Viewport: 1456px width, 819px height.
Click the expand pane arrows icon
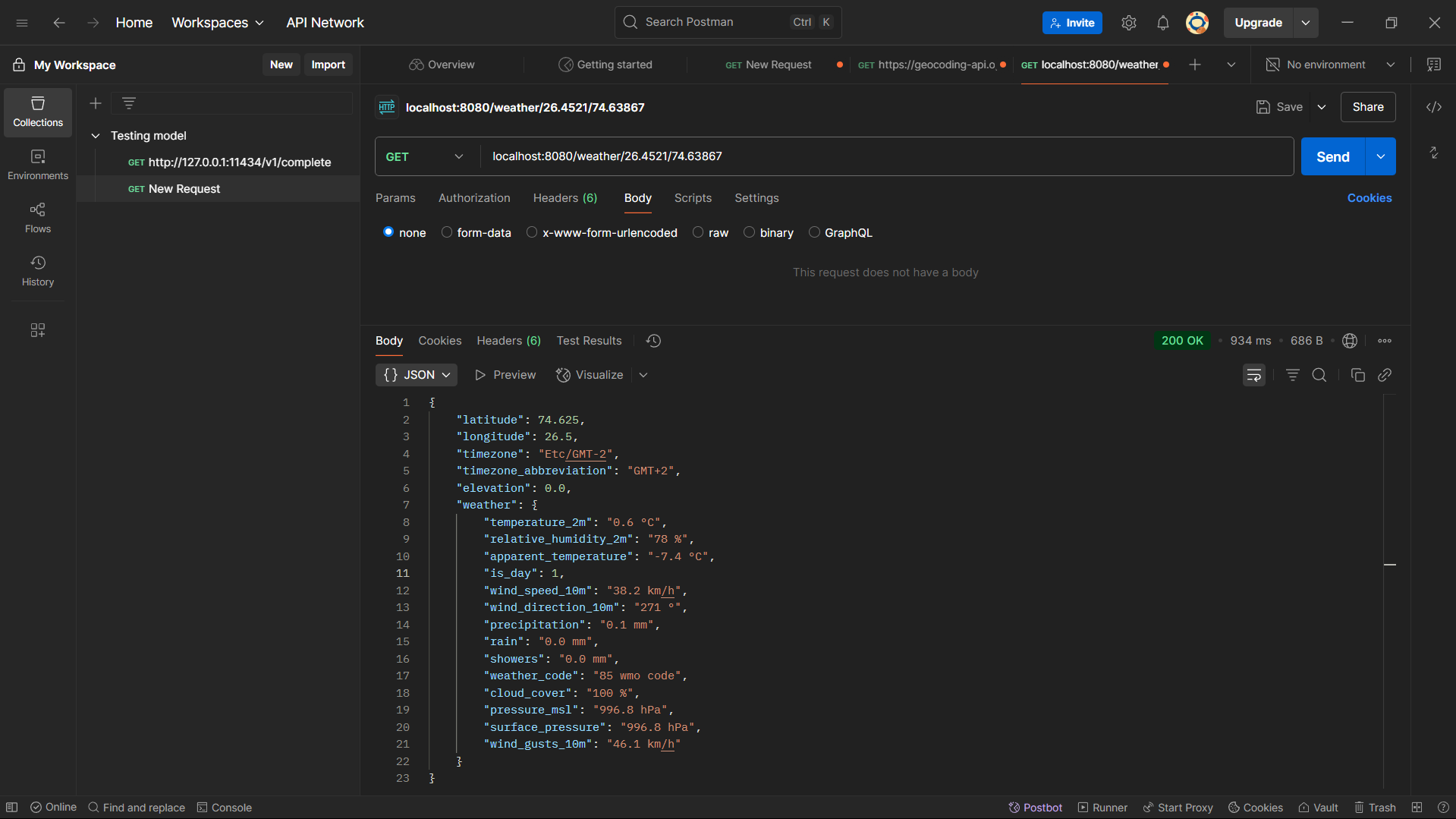pyautogui.click(x=1434, y=153)
